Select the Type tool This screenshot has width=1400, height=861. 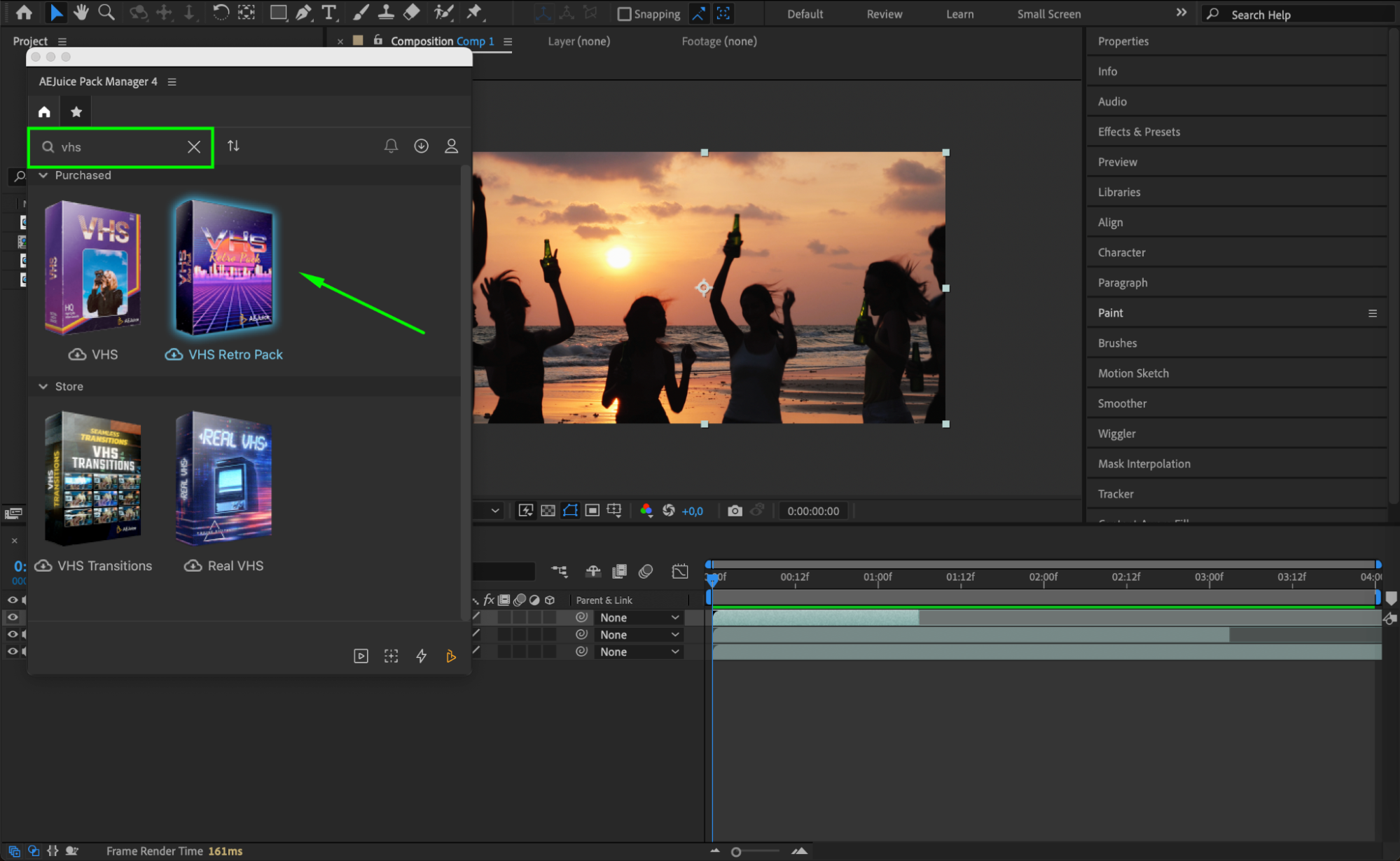tap(328, 12)
